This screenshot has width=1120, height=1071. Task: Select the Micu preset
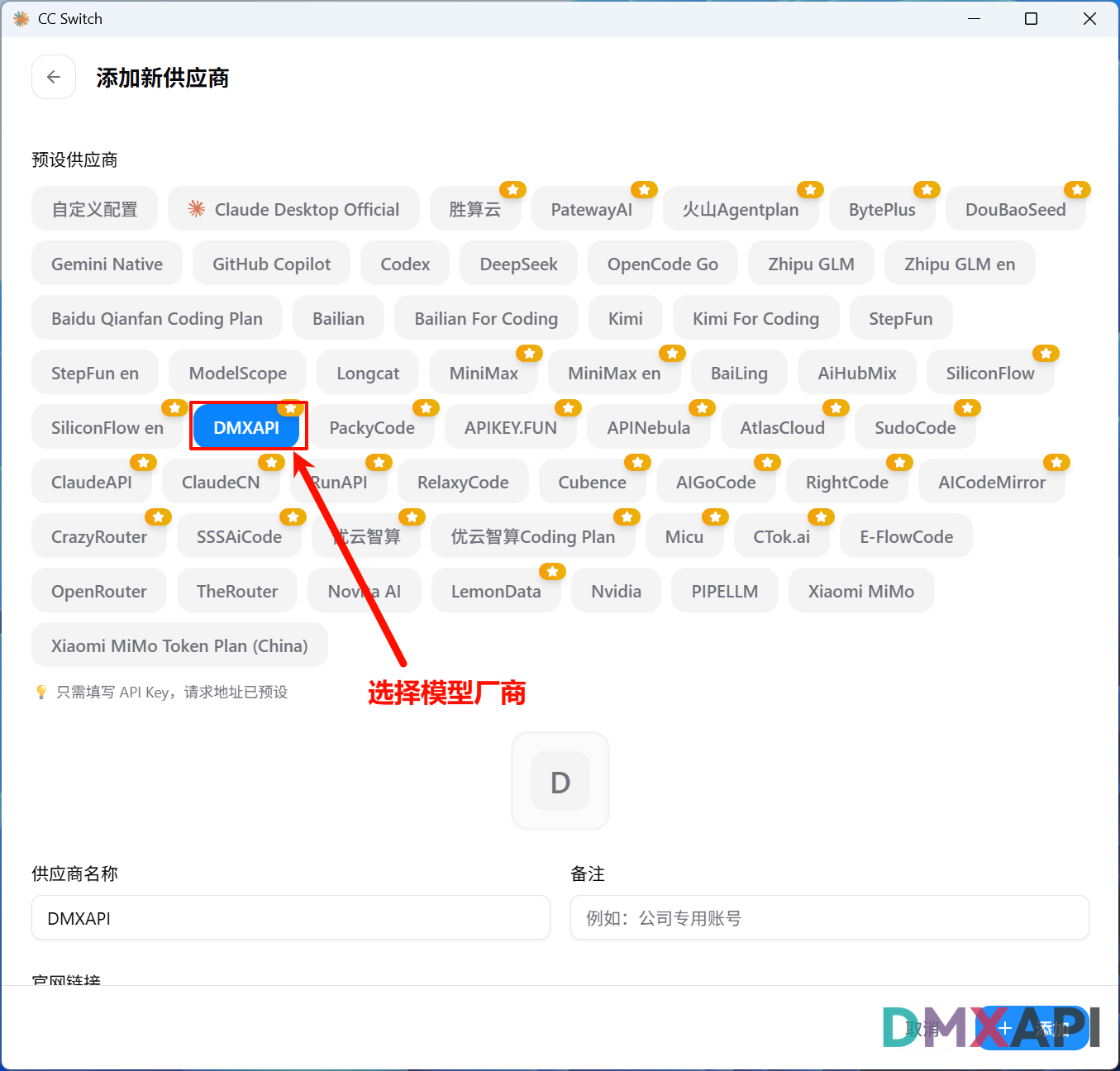pos(684,536)
